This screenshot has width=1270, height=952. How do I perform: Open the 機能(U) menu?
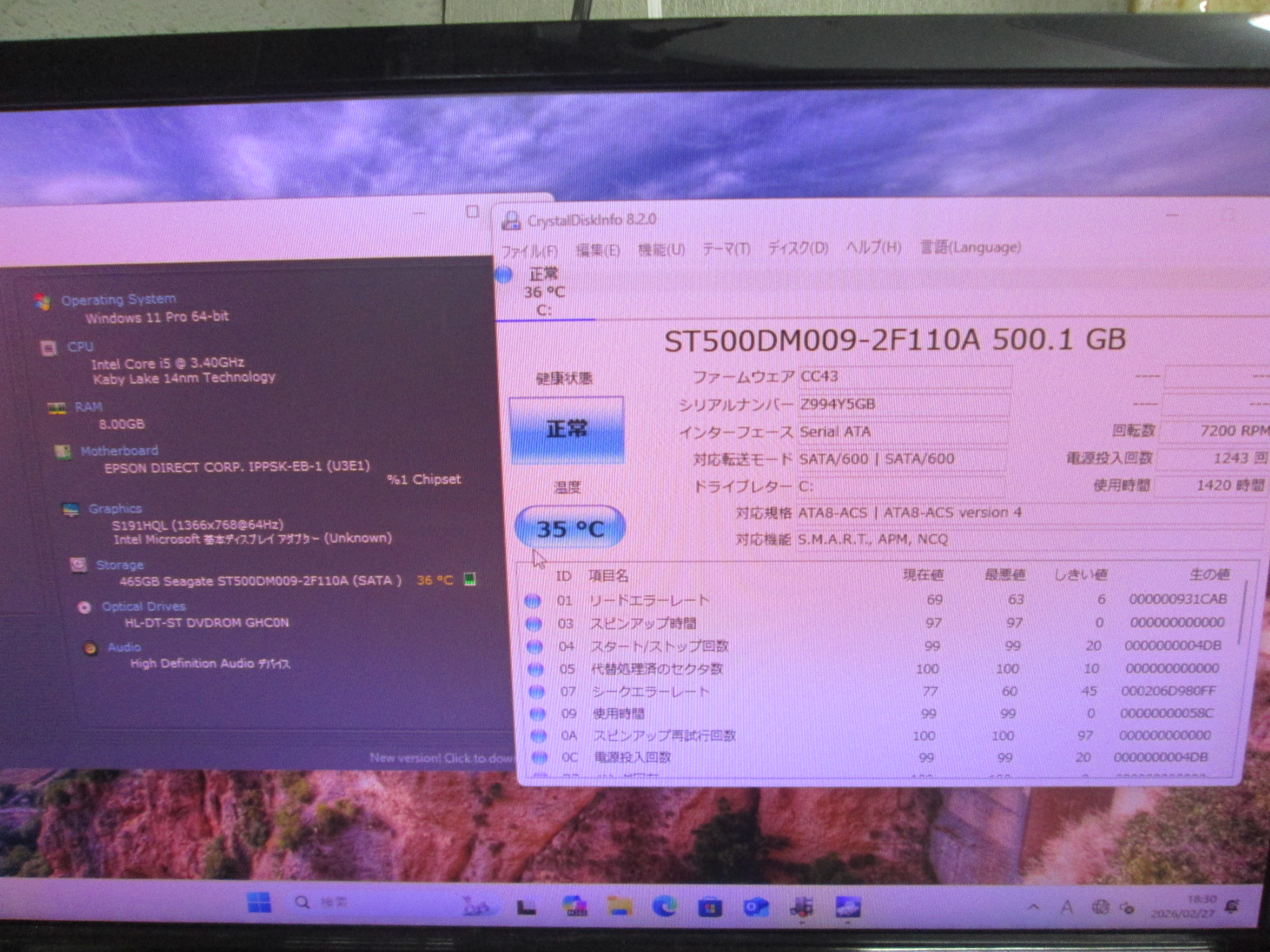(x=661, y=250)
